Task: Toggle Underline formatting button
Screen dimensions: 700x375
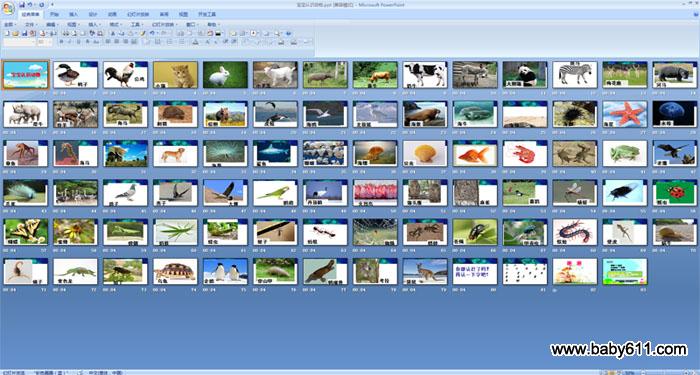Action: [79, 42]
